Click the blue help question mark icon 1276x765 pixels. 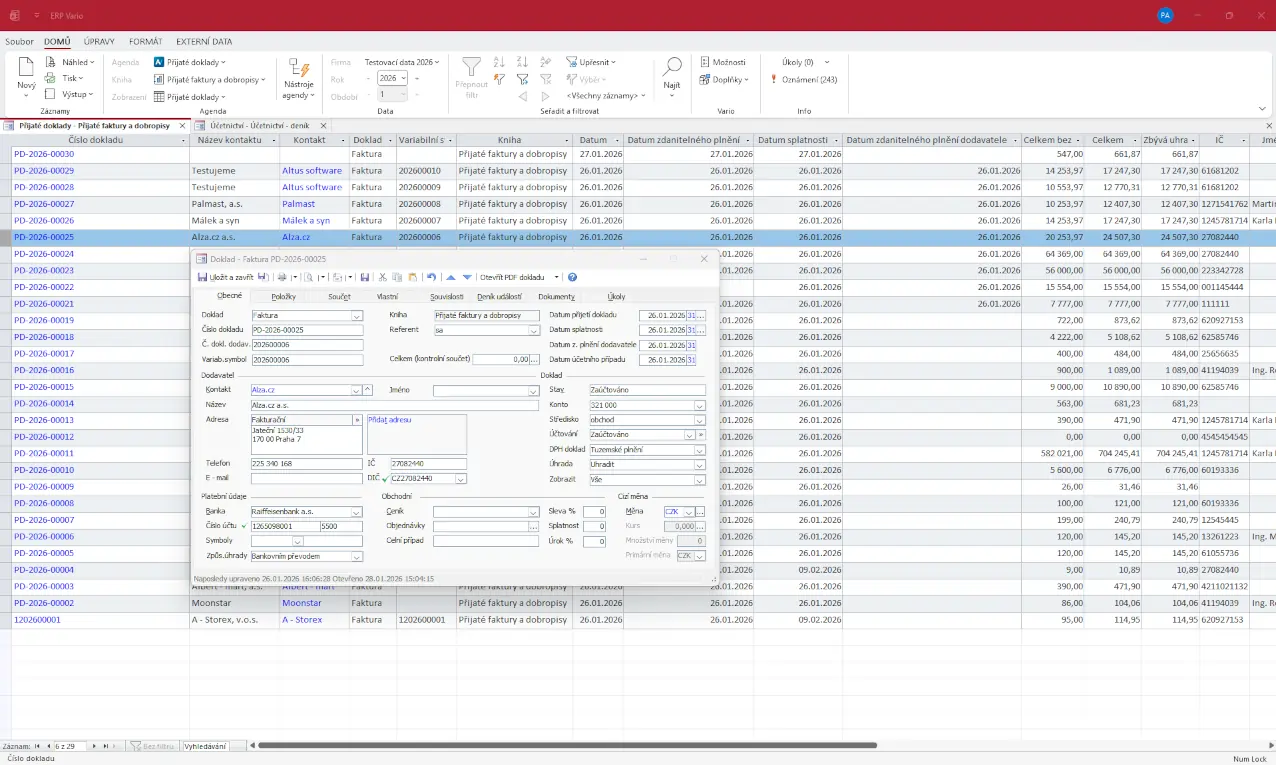click(572, 277)
